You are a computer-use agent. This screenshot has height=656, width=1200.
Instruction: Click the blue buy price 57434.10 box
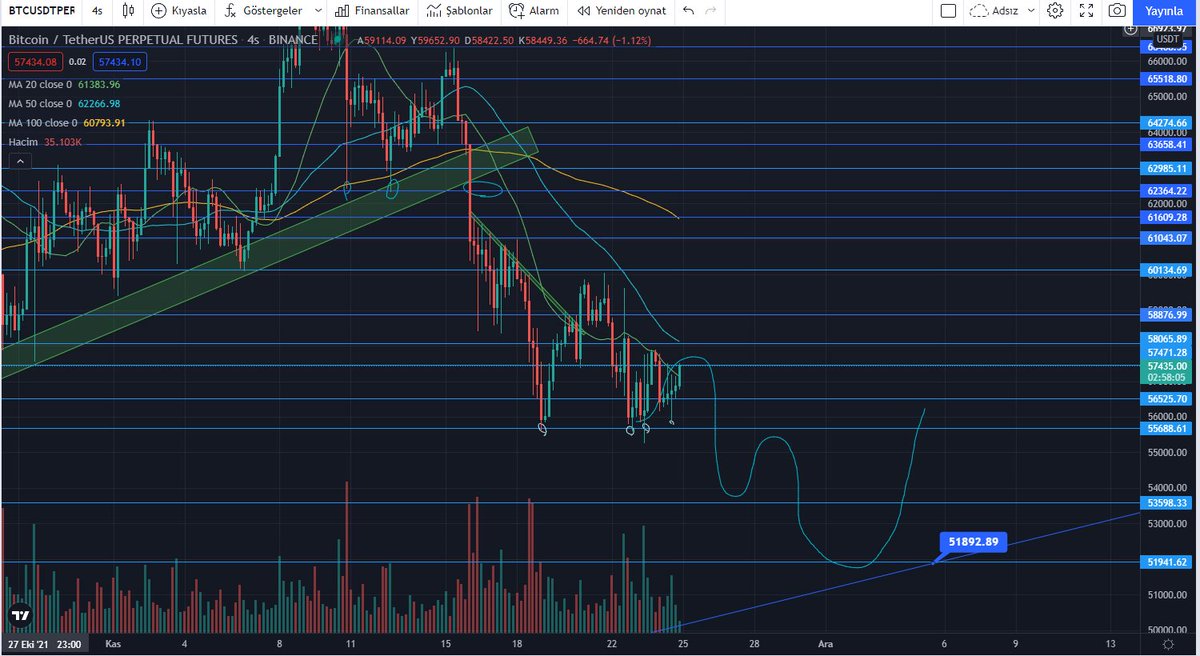pos(119,62)
